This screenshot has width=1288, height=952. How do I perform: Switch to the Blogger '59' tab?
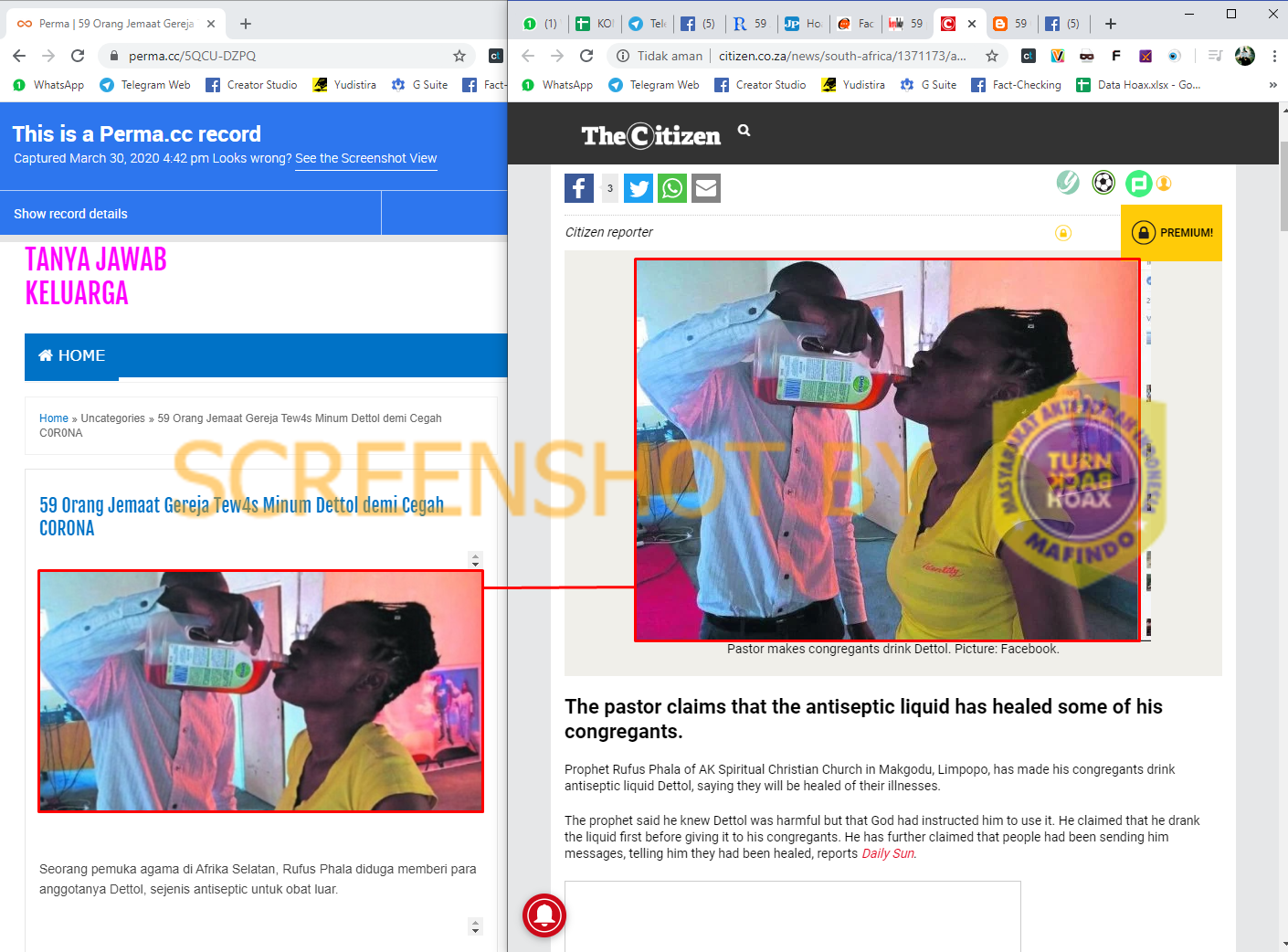1010,24
